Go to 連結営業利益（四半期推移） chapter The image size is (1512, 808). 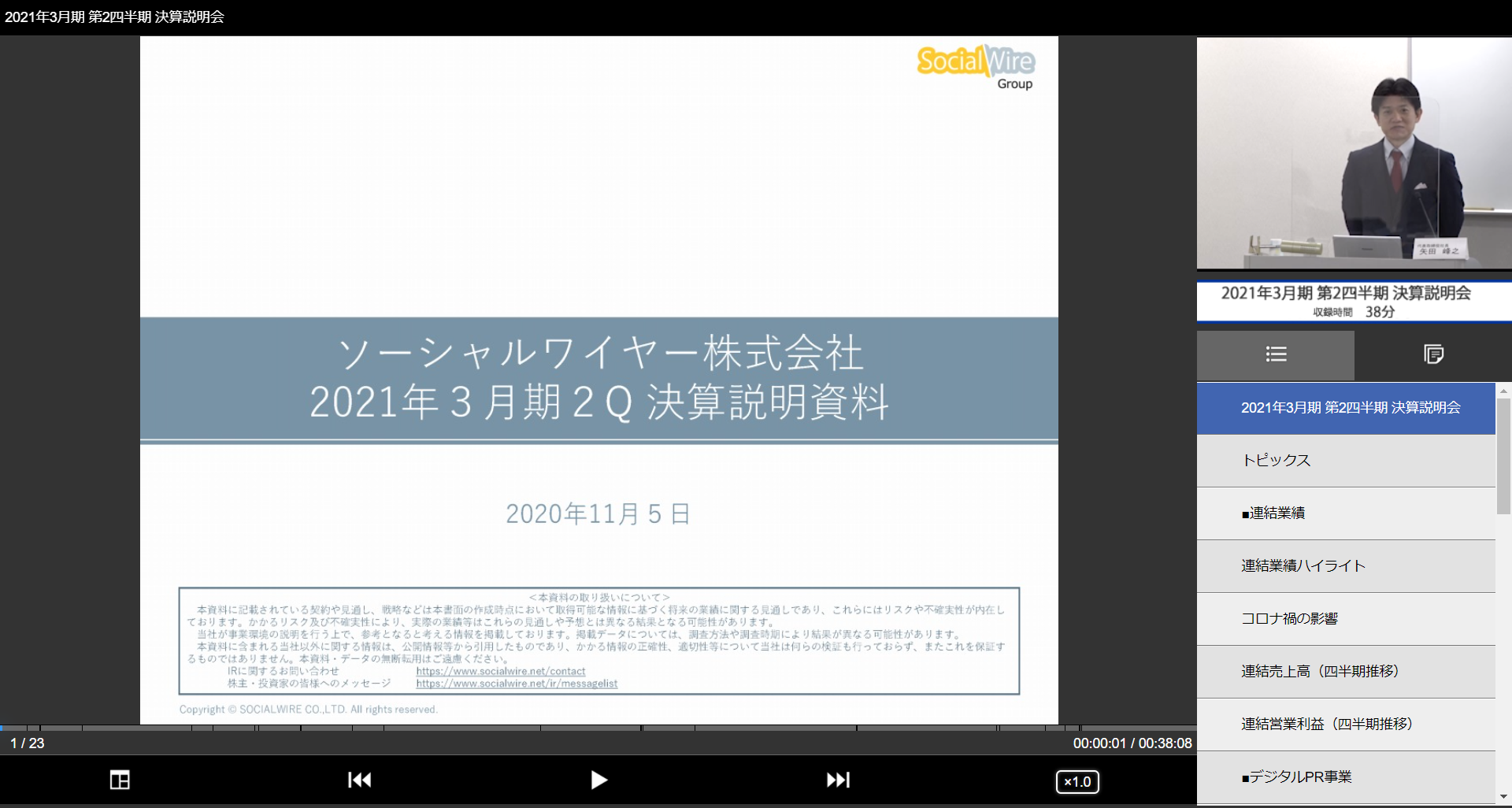[x=1346, y=725]
